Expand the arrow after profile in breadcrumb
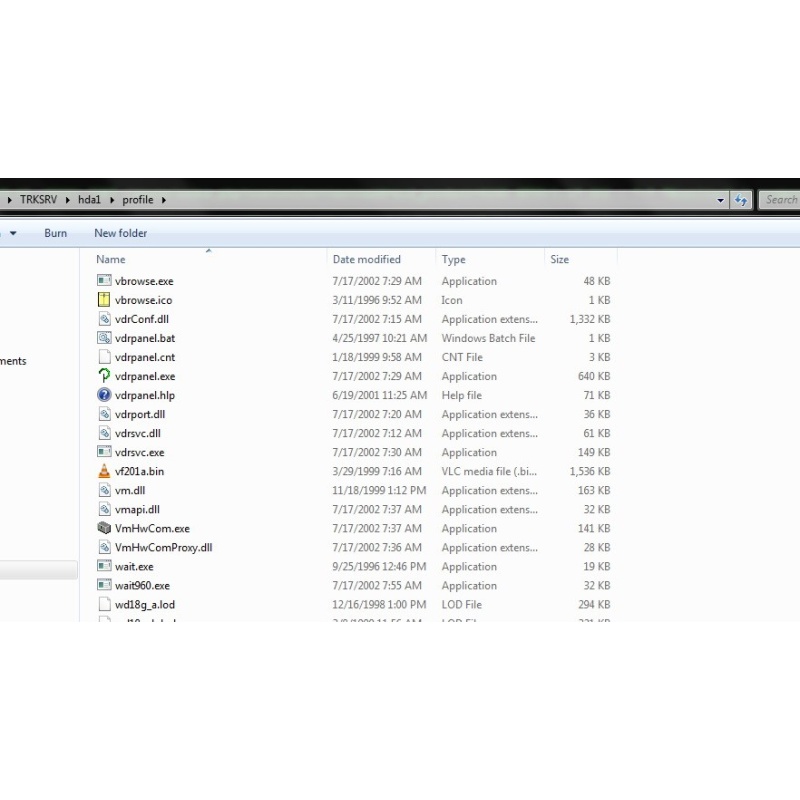The width and height of the screenshot is (800, 800). click(x=163, y=200)
